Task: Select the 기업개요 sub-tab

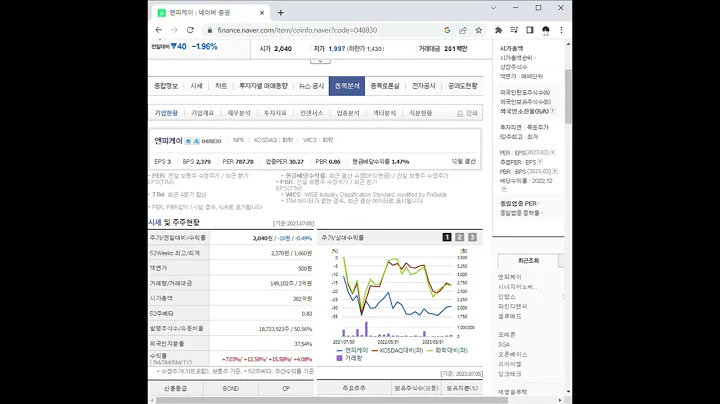Action: [202, 113]
